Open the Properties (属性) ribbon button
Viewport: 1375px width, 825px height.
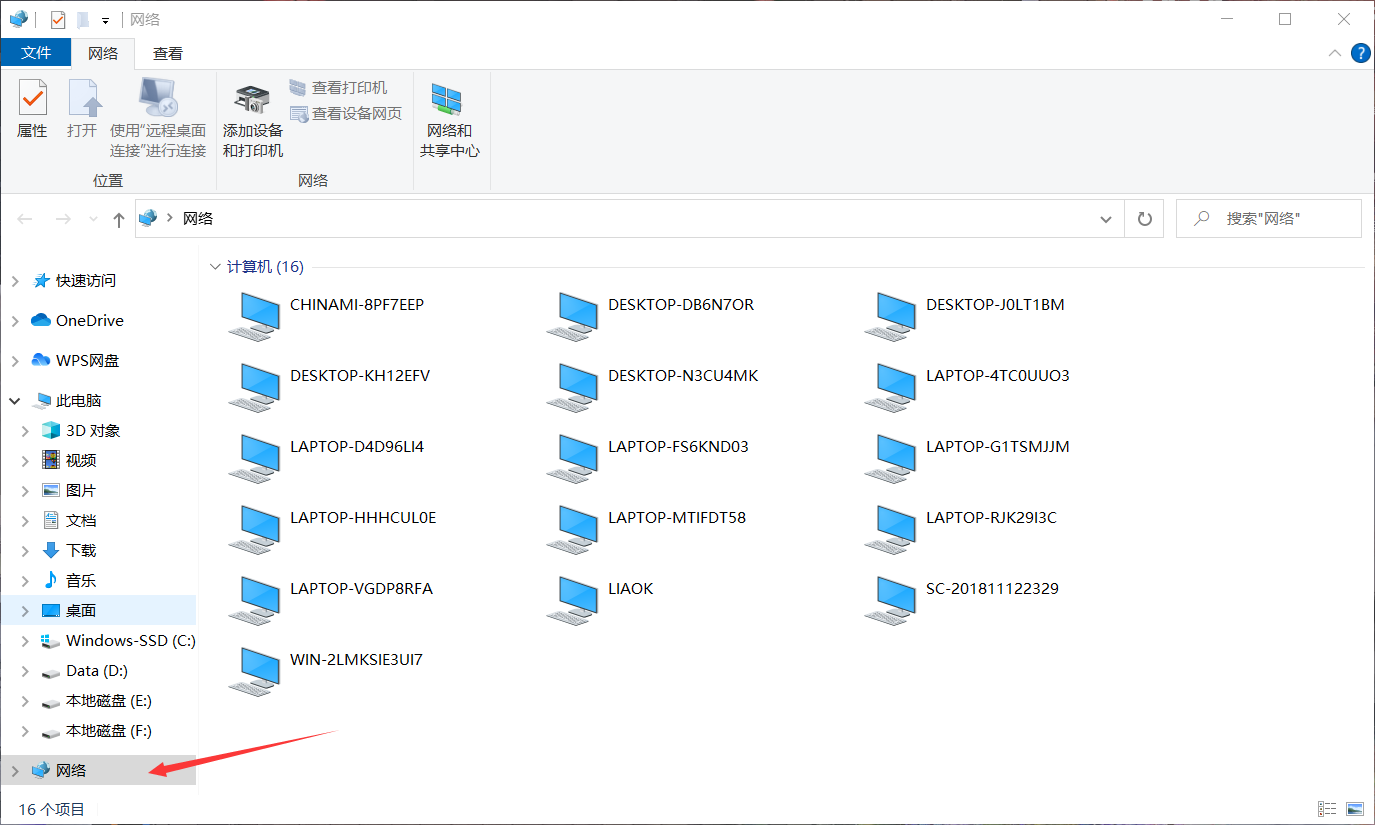tap(32, 109)
